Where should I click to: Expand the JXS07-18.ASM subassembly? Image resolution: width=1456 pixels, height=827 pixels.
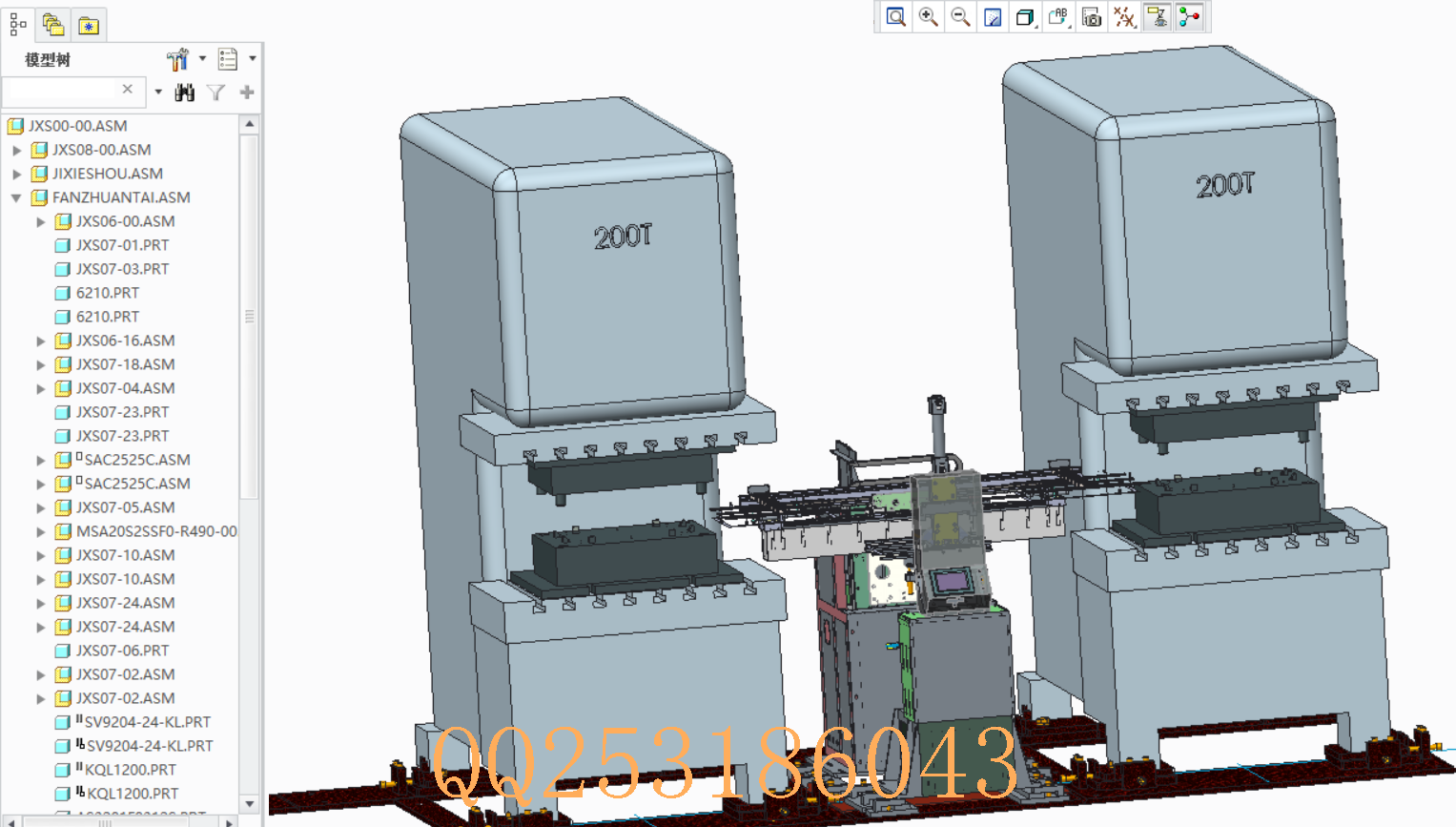click(x=41, y=364)
